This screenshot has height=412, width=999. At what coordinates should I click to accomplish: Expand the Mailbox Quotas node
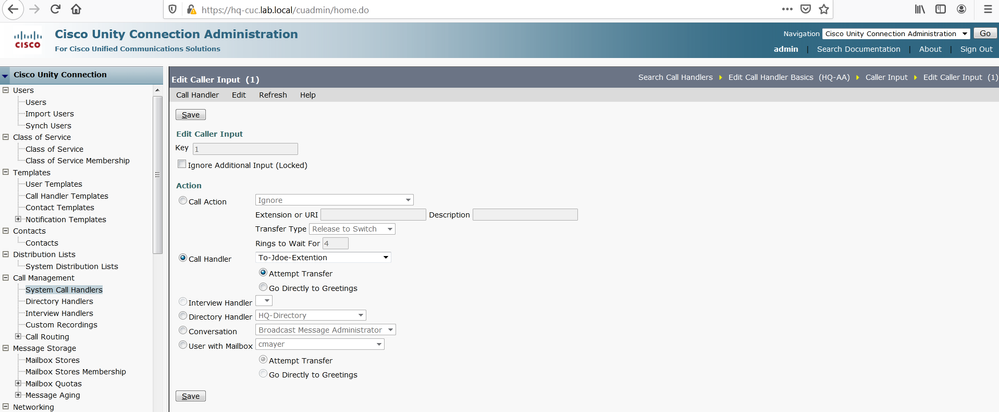(18, 383)
